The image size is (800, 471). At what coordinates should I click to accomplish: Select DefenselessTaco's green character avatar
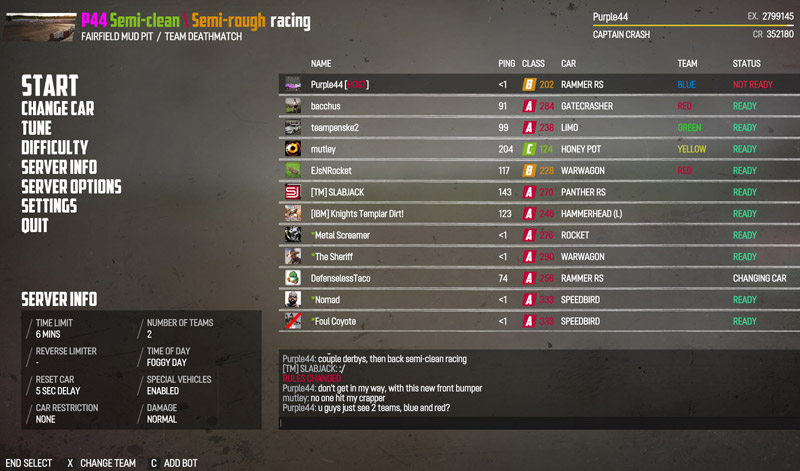pos(293,278)
